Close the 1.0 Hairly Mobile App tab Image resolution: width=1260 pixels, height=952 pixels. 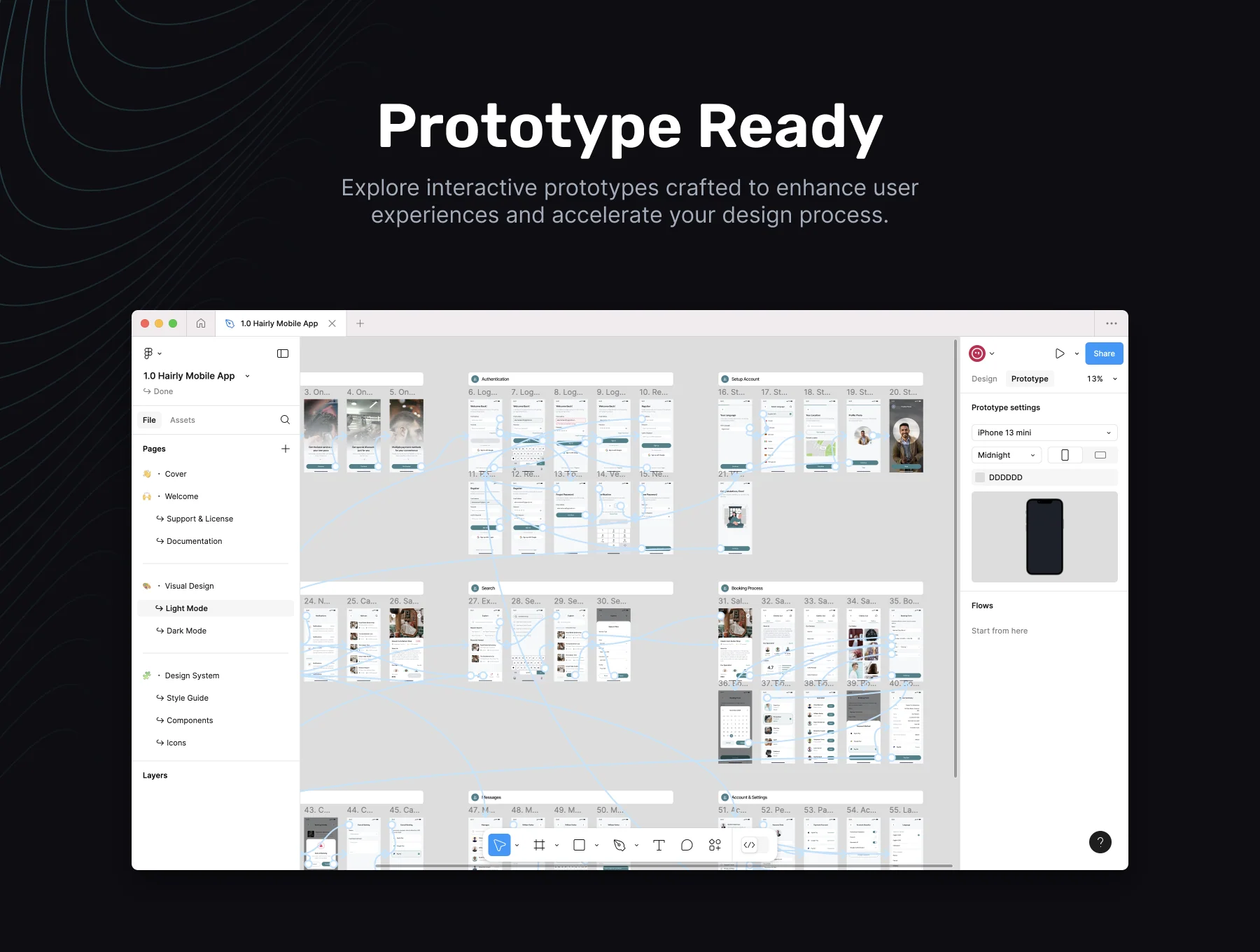coord(332,323)
